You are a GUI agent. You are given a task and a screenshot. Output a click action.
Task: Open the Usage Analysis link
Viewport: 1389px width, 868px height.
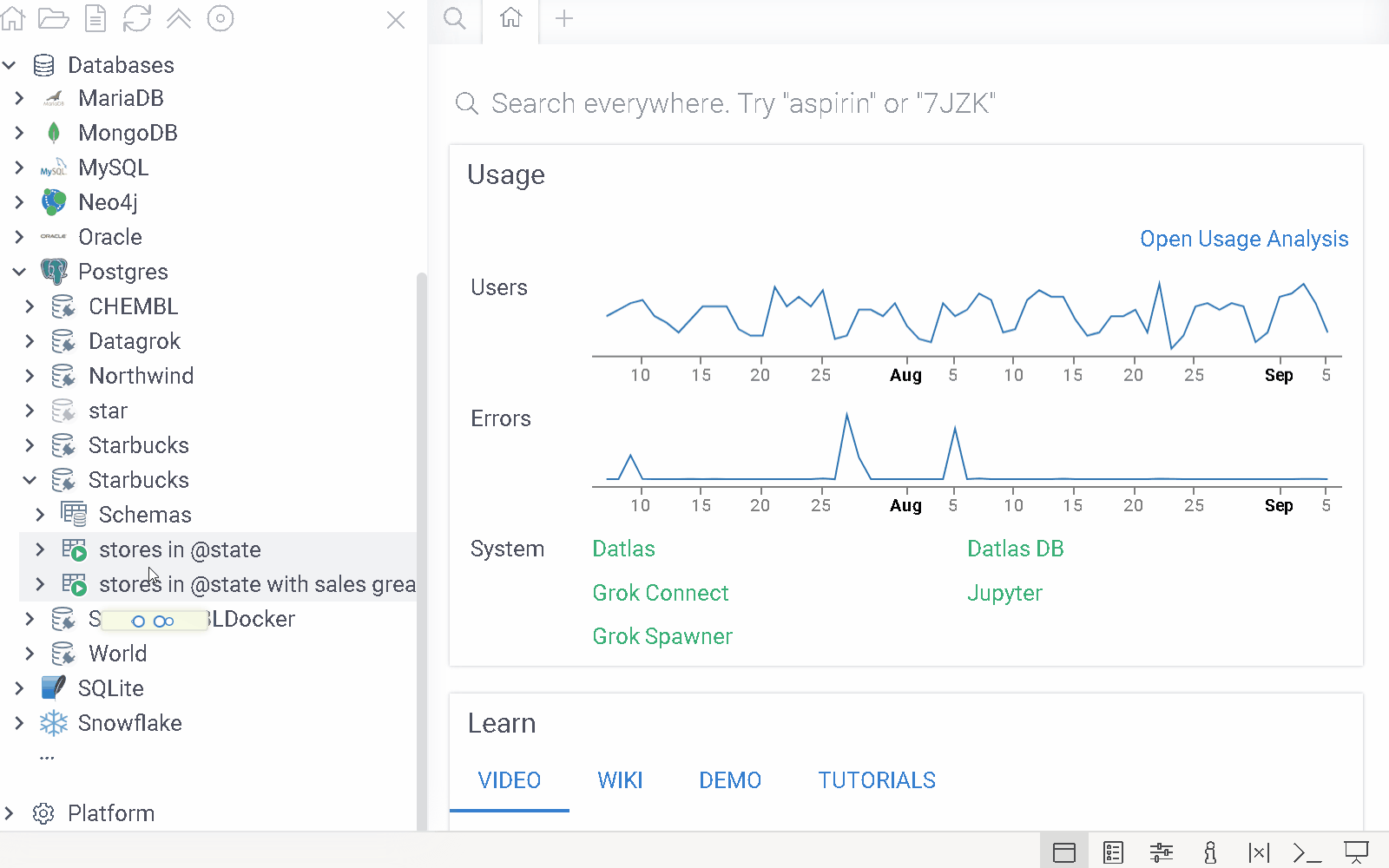(1243, 239)
